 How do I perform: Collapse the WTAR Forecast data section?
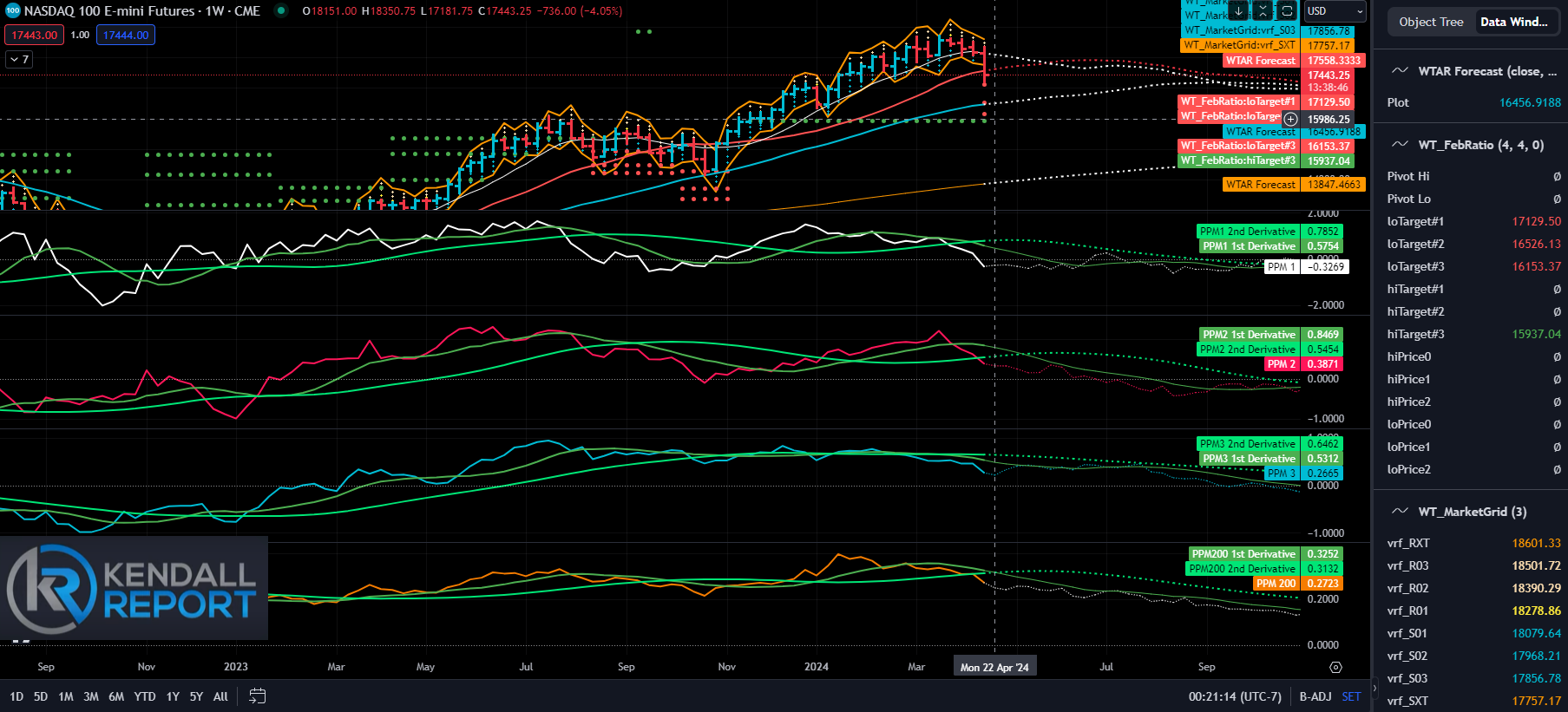pos(1473,71)
